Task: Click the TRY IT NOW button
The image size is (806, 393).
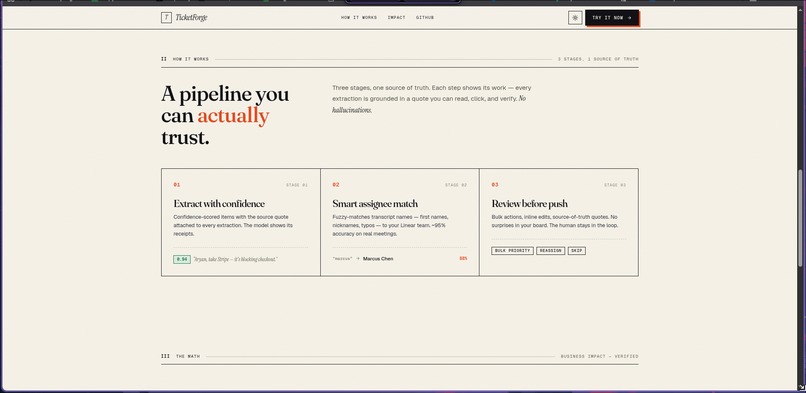Action: click(x=612, y=17)
